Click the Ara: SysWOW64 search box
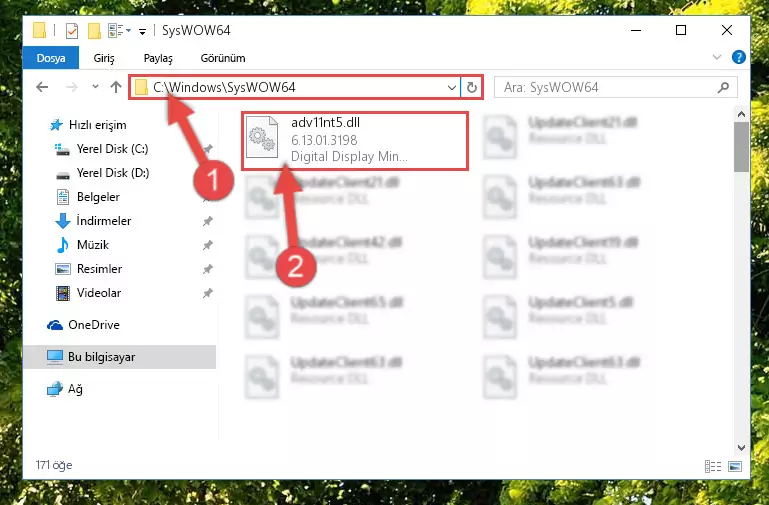This screenshot has width=769, height=505. [615, 88]
